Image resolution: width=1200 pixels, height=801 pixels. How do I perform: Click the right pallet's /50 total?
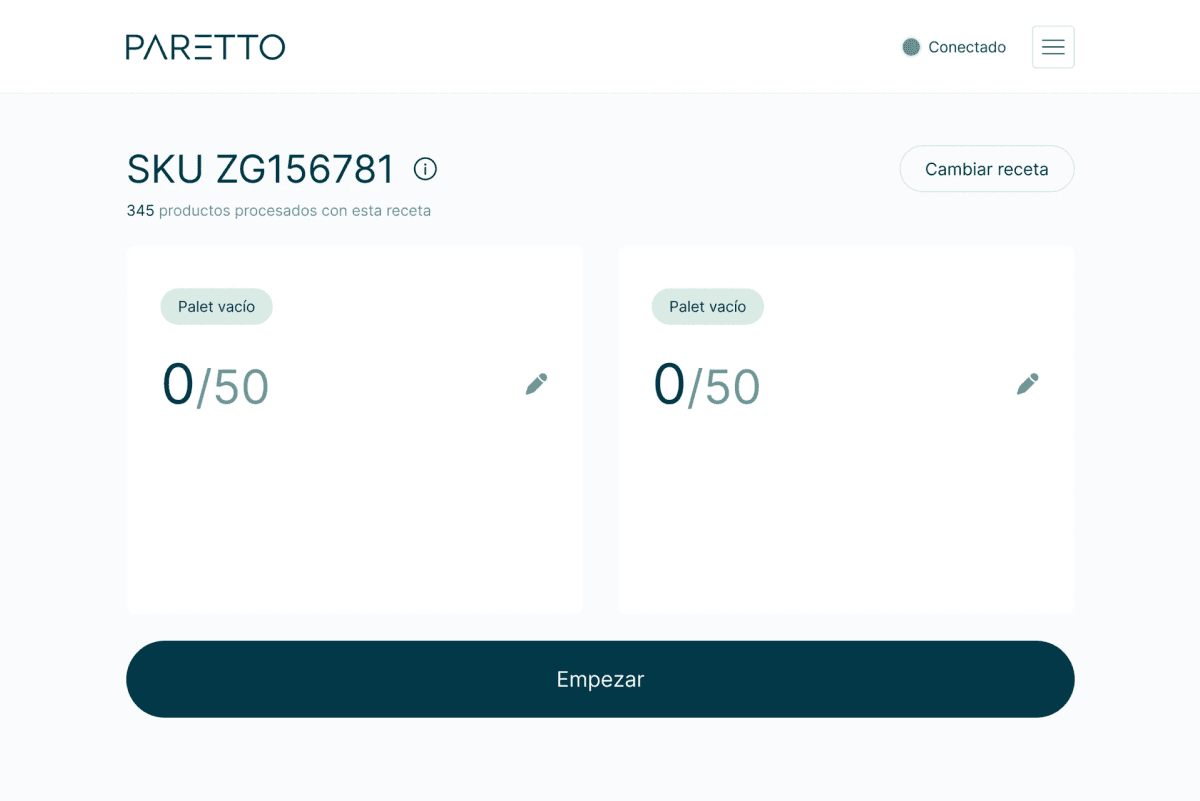pyautogui.click(x=724, y=387)
